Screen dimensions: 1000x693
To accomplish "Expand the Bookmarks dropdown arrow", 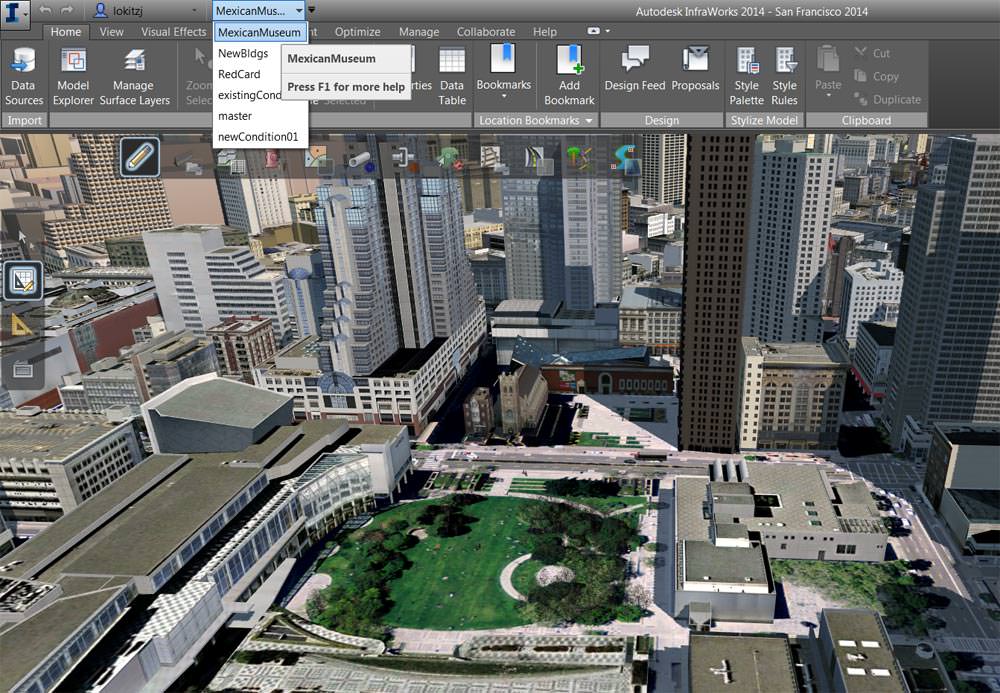I will click(504, 98).
